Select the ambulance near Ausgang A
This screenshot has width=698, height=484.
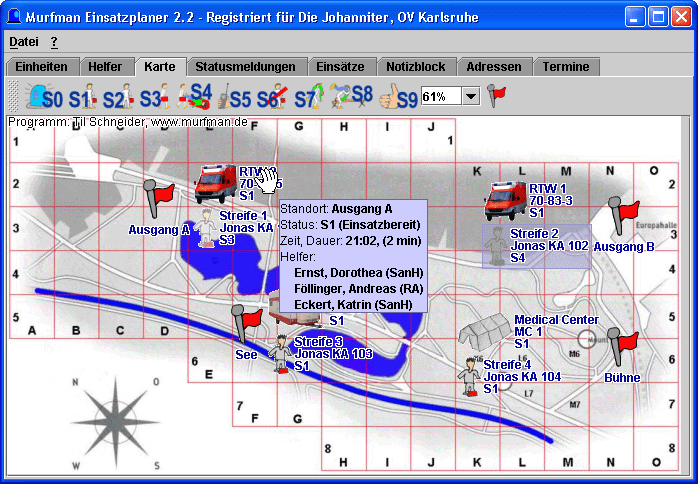pyautogui.click(x=215, y=183)
